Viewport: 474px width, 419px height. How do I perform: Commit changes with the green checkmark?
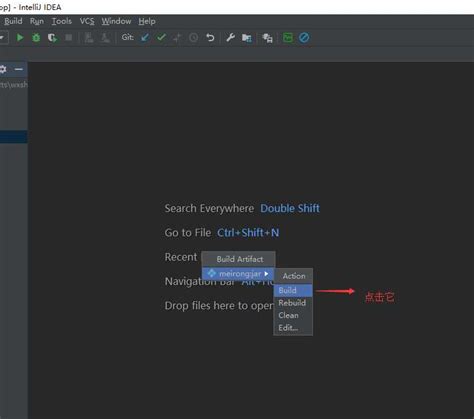[x=161, y=37]
